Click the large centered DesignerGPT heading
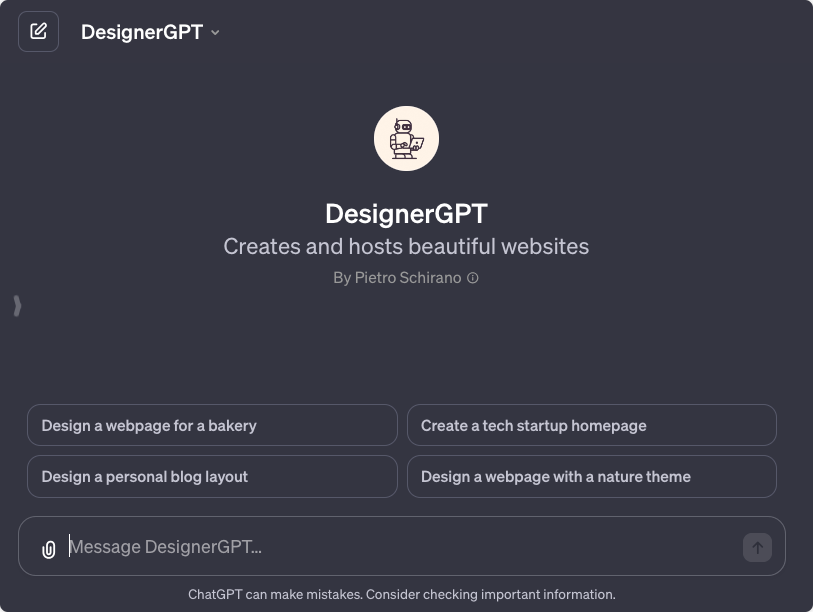Viewport: 813px width, 612px height. tap(406, 214)
